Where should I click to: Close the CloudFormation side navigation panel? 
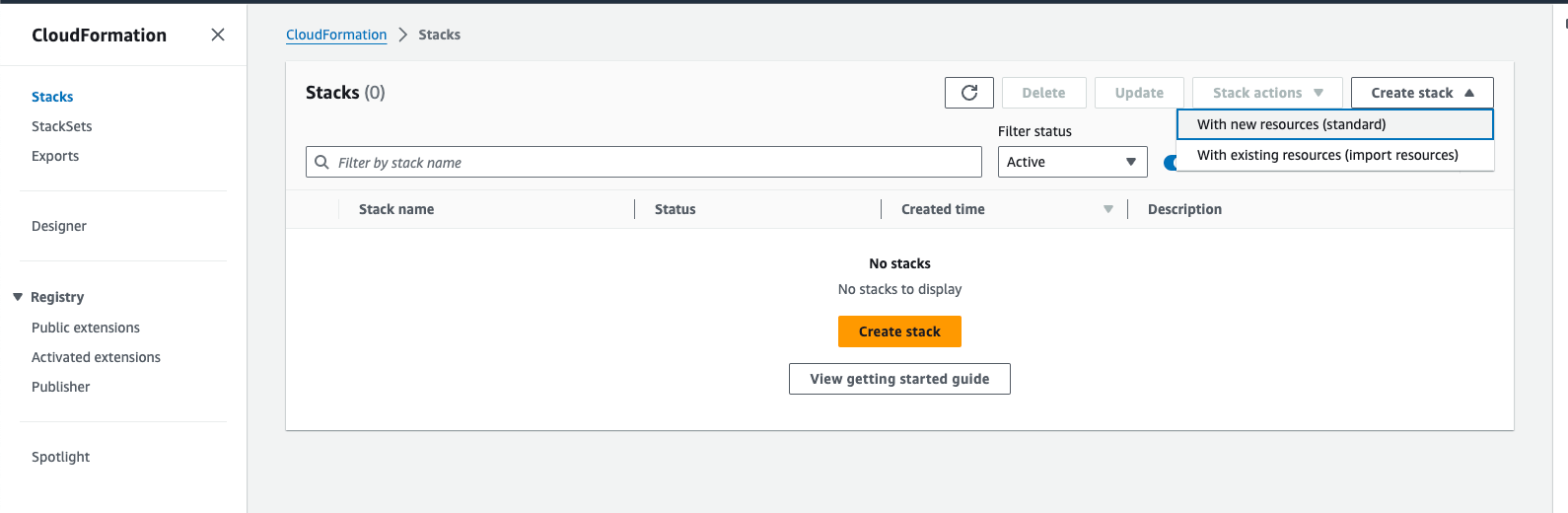[x=218, y=35]
